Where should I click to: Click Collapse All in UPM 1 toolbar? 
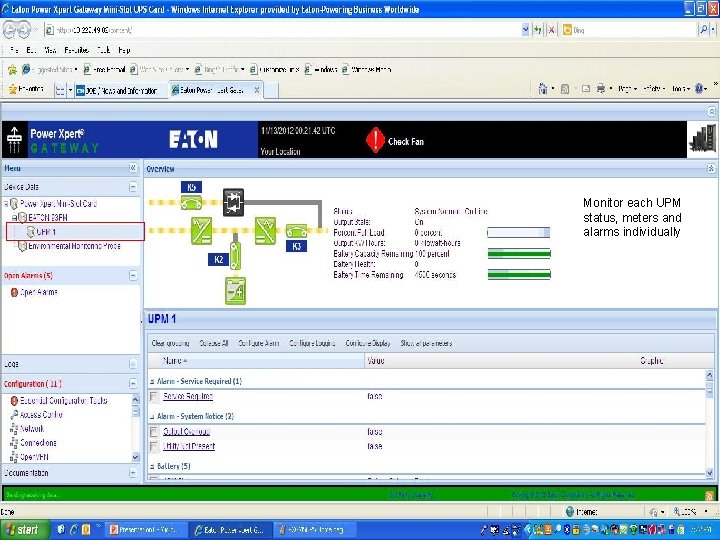(x=214, y=343)
